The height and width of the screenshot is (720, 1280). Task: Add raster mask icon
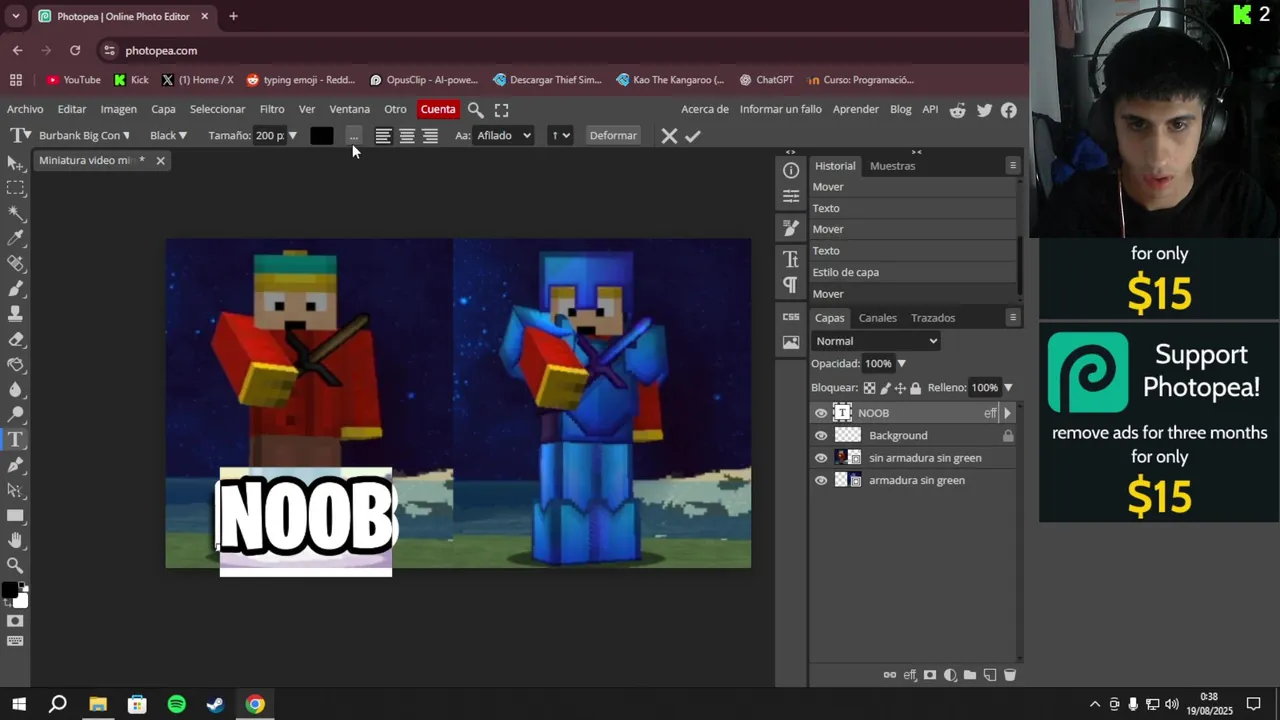pyautogui.click(x=930, y=675)
